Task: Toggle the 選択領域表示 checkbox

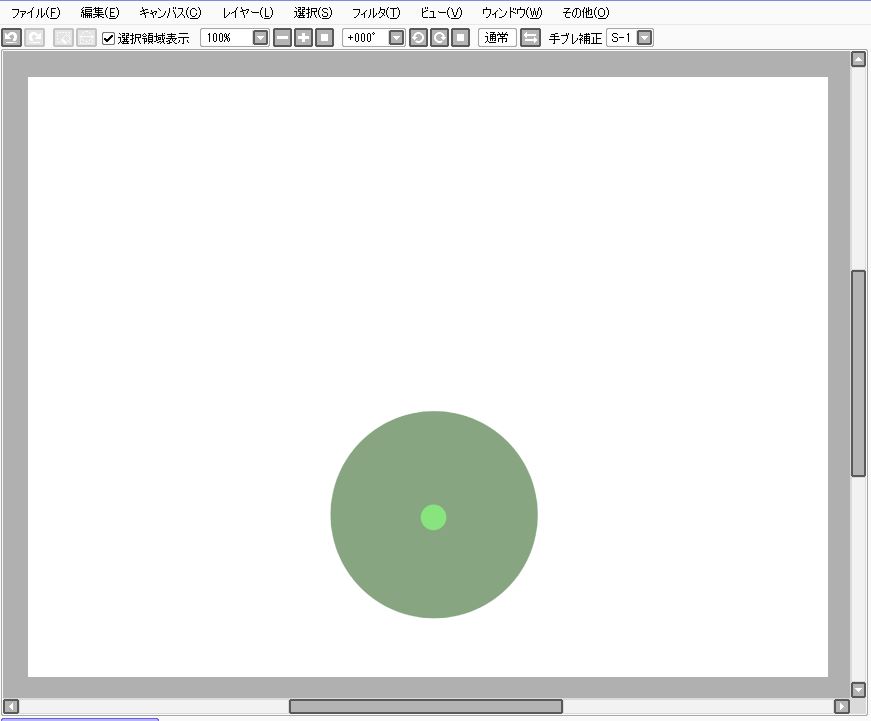Action: click(109, 38)
